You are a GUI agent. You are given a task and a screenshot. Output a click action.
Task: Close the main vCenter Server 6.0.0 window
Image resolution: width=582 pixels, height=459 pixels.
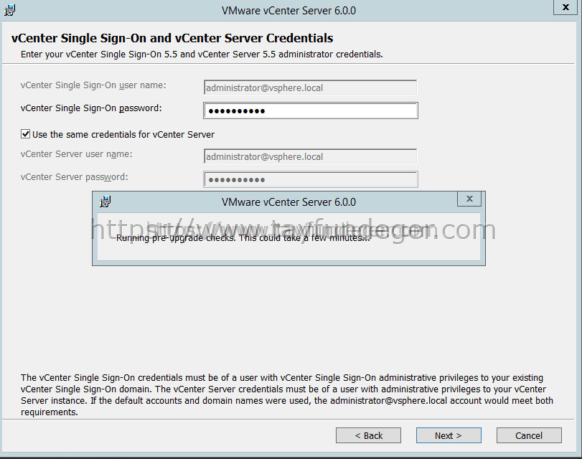point(566,7)
